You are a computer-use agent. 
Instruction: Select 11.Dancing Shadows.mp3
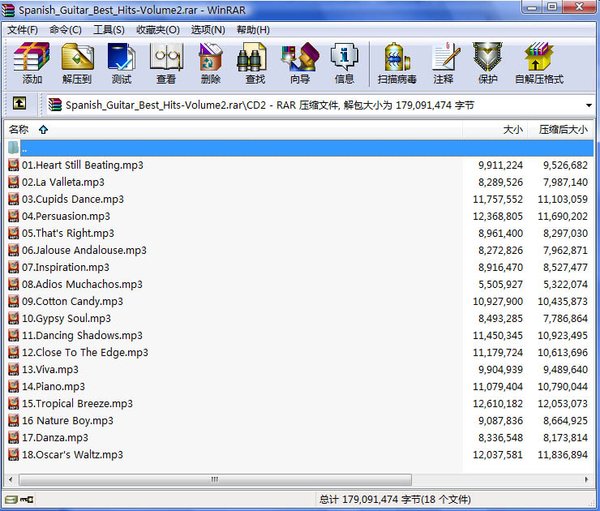(82, 335)
